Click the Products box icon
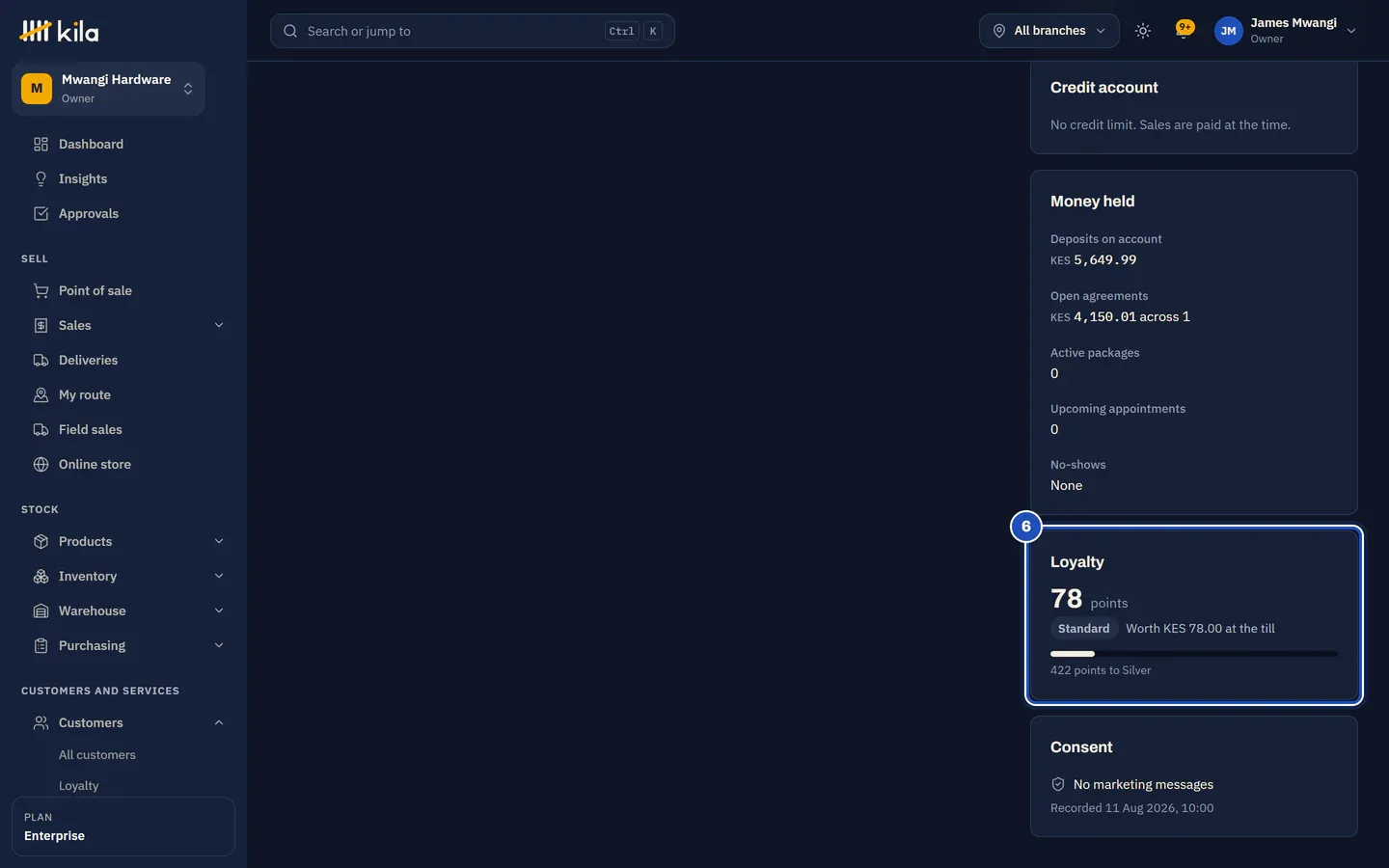The image size is (1389, 868). coord(41,542)
